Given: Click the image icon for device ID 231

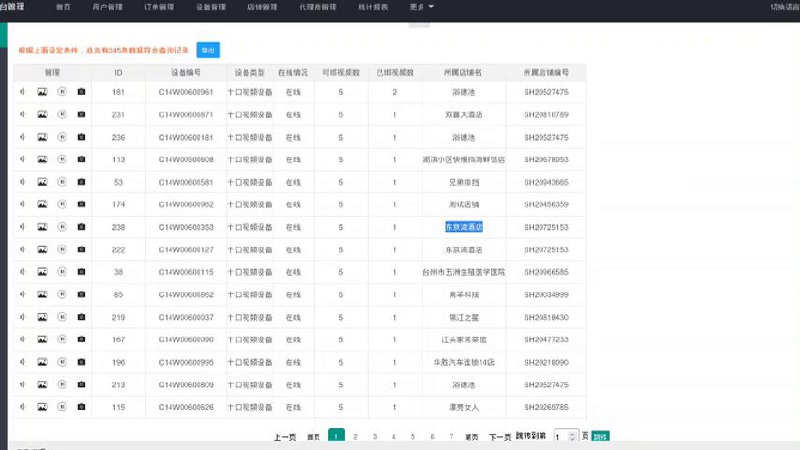Looking at the screenshot, I should click(x=42, y=114).
